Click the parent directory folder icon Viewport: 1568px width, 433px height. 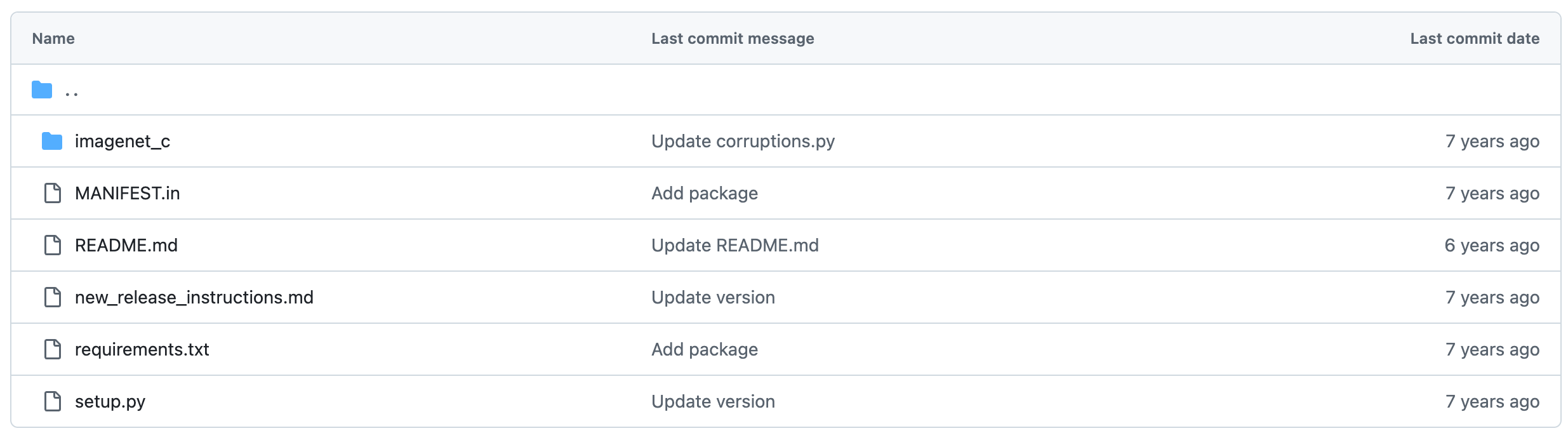coord(42,90)
